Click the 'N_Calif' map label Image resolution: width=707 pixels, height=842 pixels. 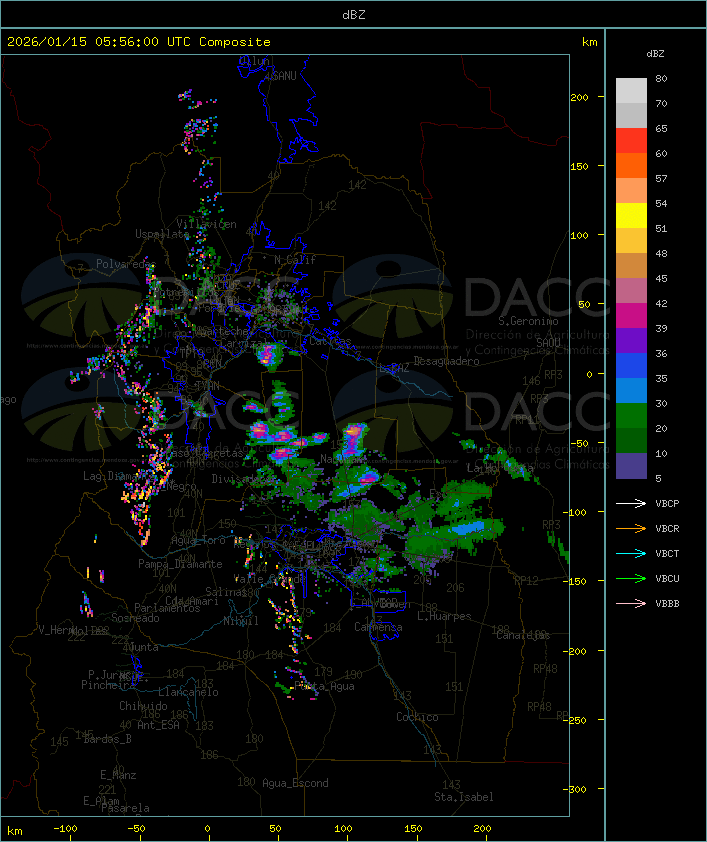click(295, 259)
